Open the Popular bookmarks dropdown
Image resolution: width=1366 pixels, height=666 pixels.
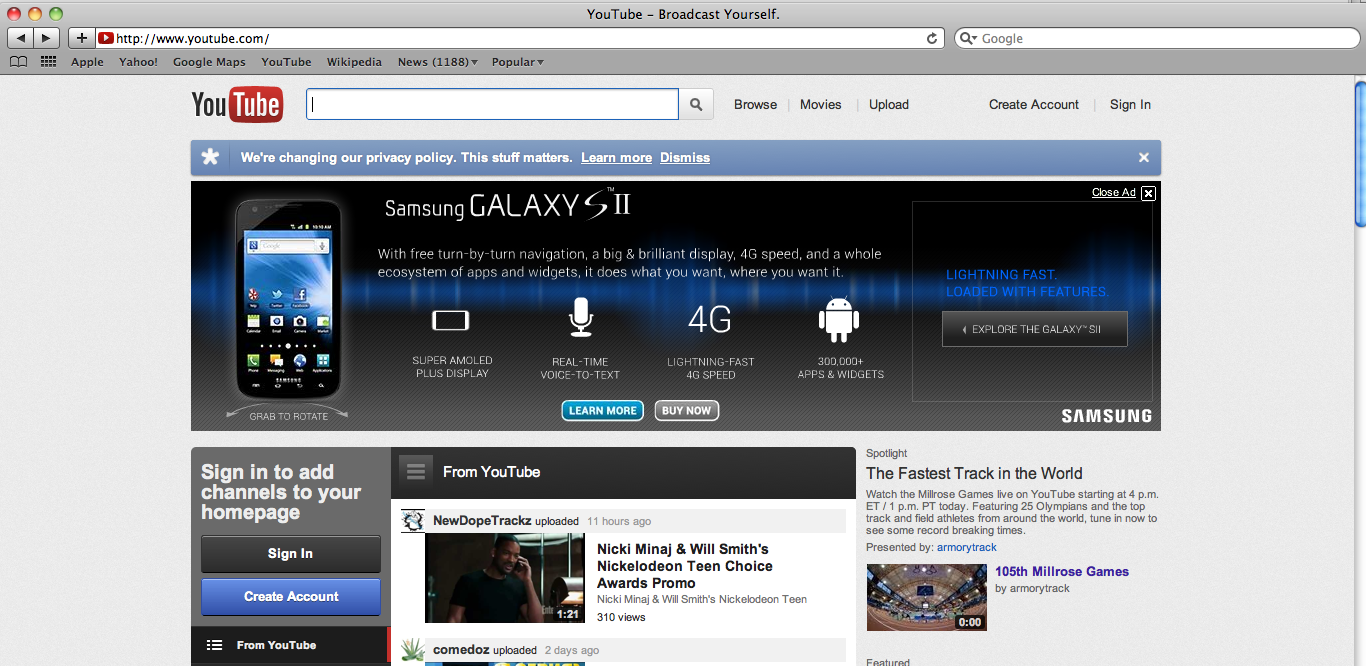click(x=518, y=62)
